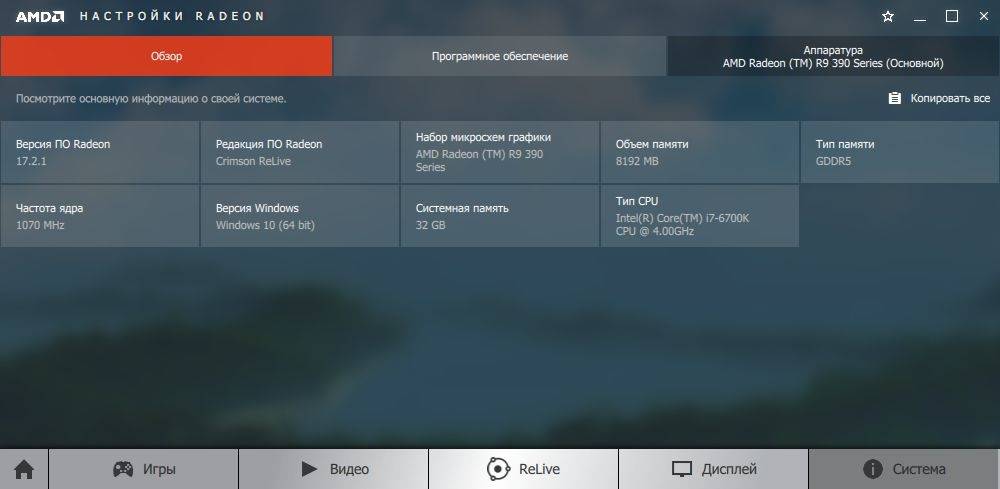Click the gamepad icon on Игры

tap(123, 469)
